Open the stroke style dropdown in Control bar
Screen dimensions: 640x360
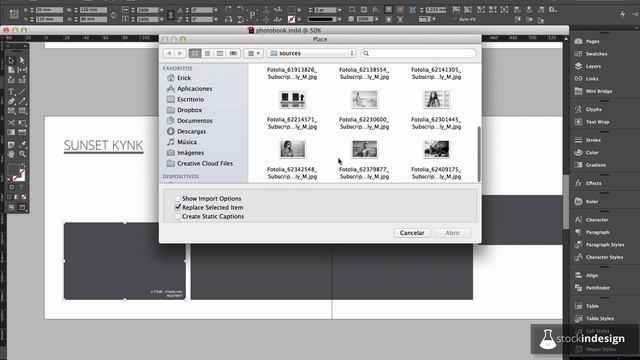pos(339,19)
